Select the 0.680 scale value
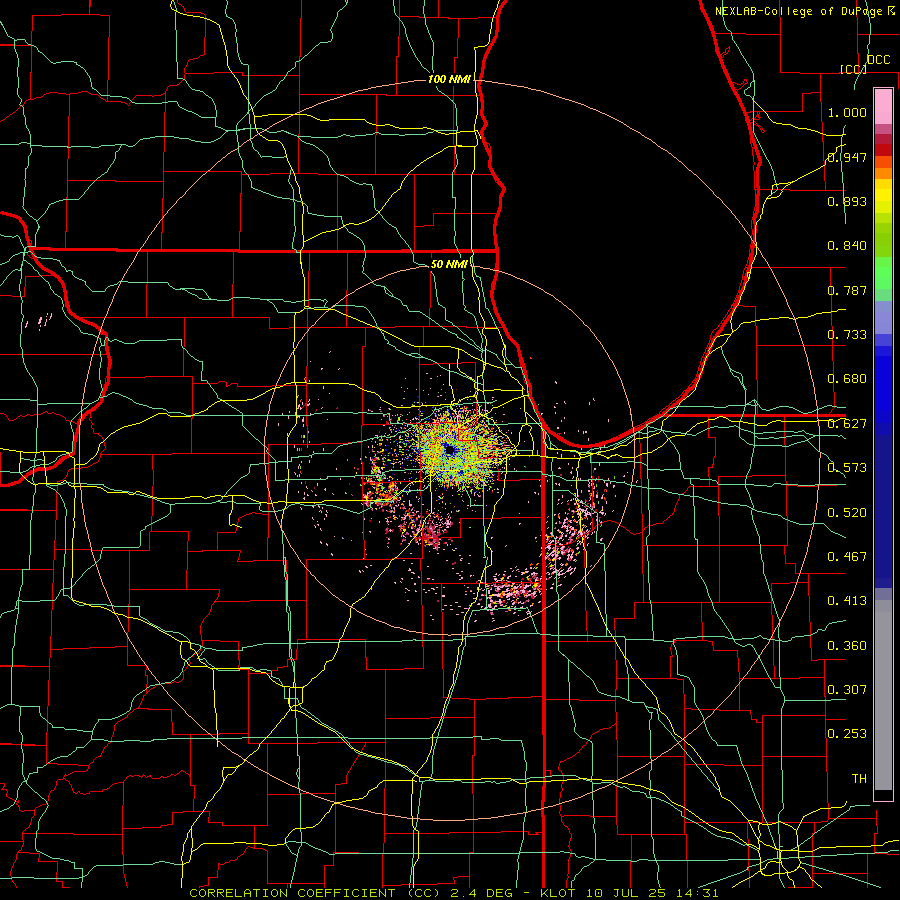Screen dimensions: 900x900 coord(847,378)
